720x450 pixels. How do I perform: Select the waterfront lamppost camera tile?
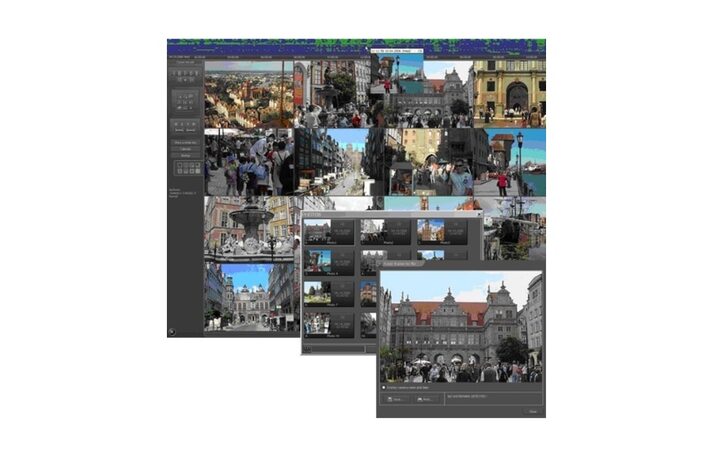510,162
